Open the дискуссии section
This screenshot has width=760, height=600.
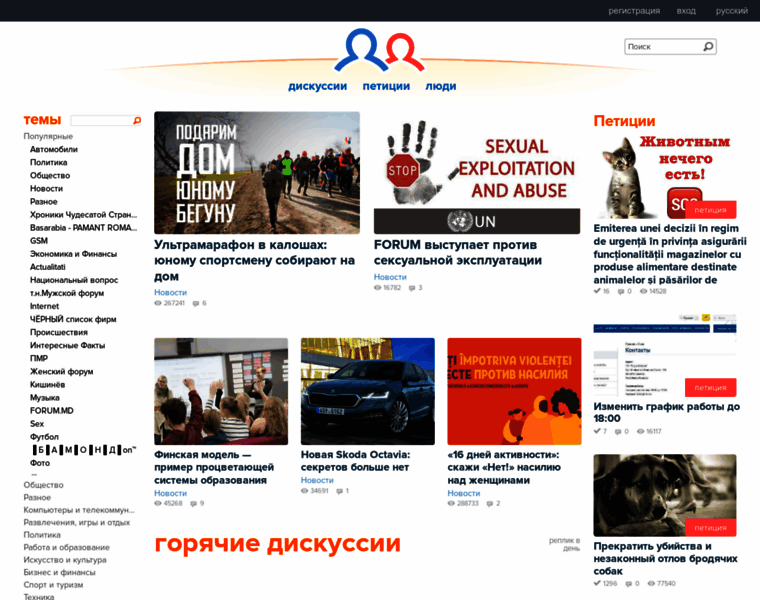point(317,86)
